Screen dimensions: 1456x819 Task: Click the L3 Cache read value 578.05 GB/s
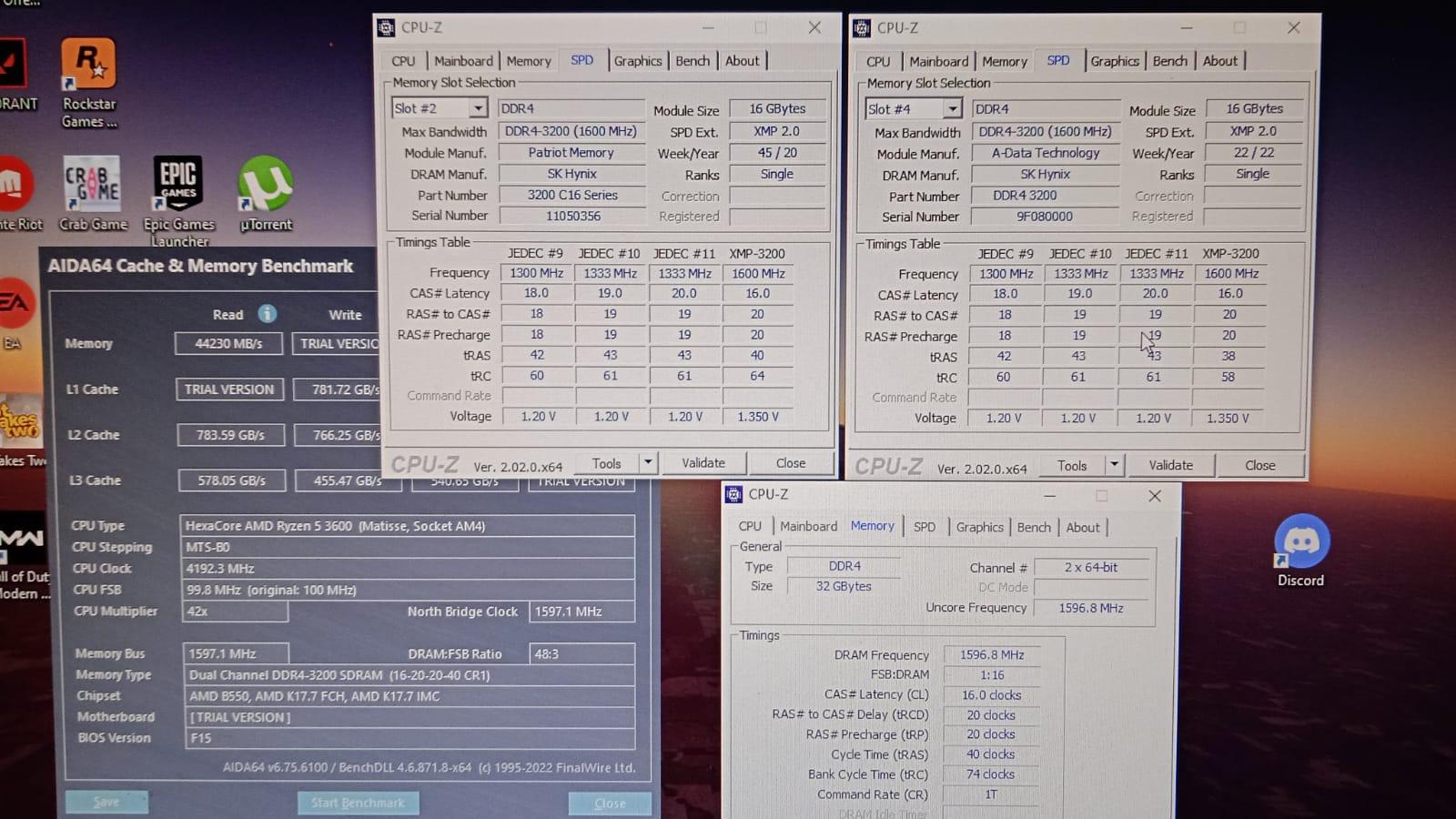[231, 480]
